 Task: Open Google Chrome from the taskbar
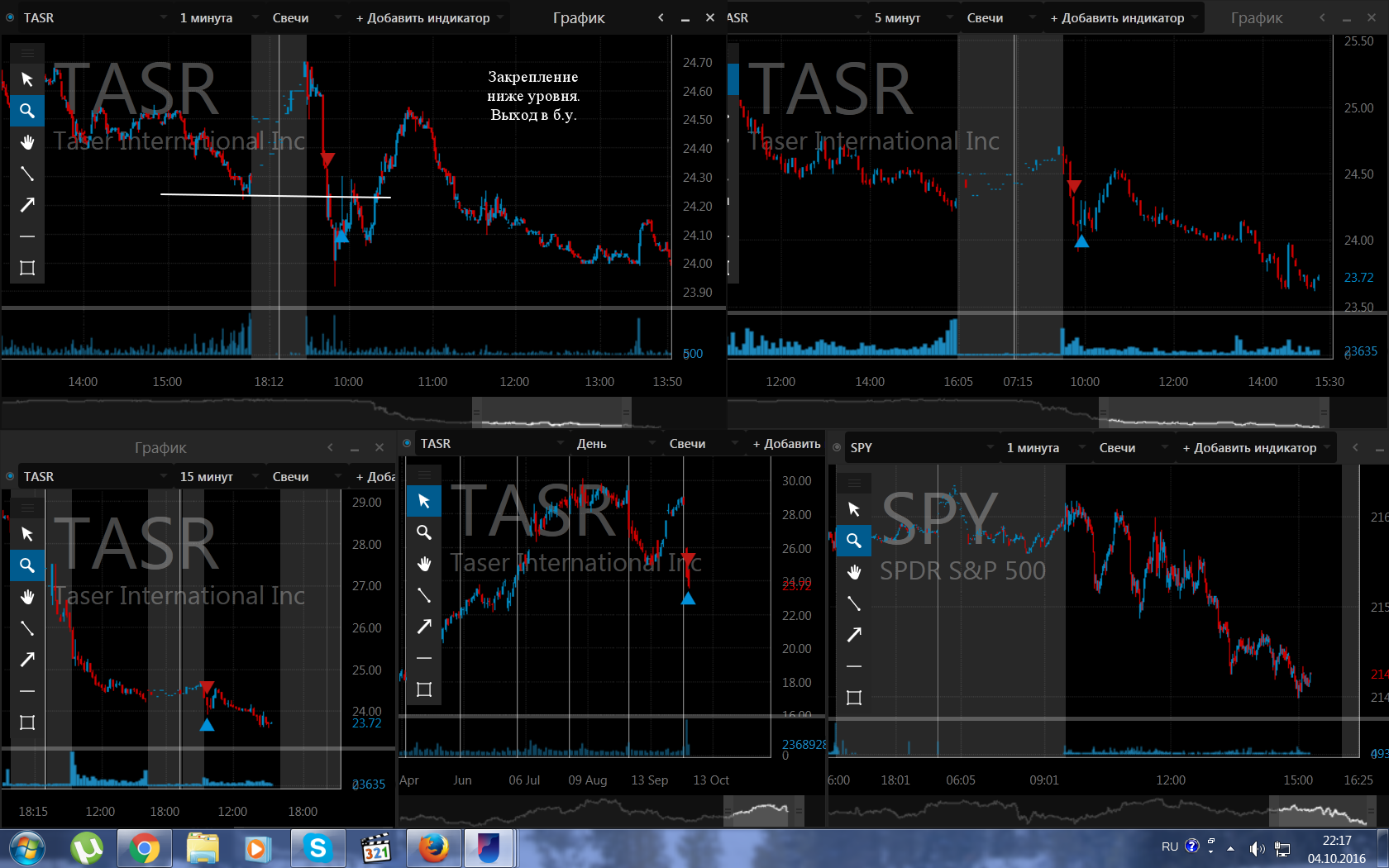pyautogui.click(x=144, y=849)
